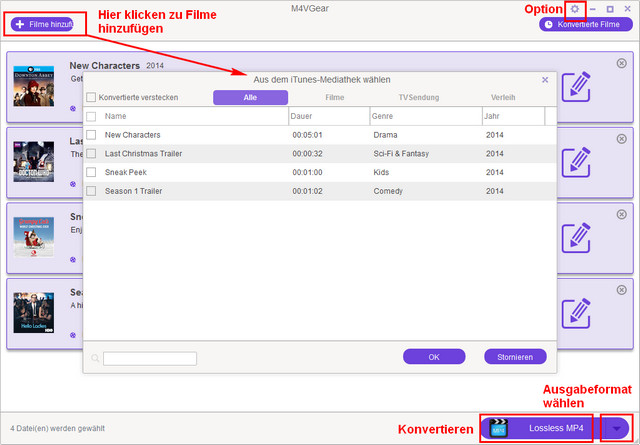The height and width of the screenshot is (445, 640).
Task: Close the iTunes-Mediathek dialog
Action: [x=545, y=80]
